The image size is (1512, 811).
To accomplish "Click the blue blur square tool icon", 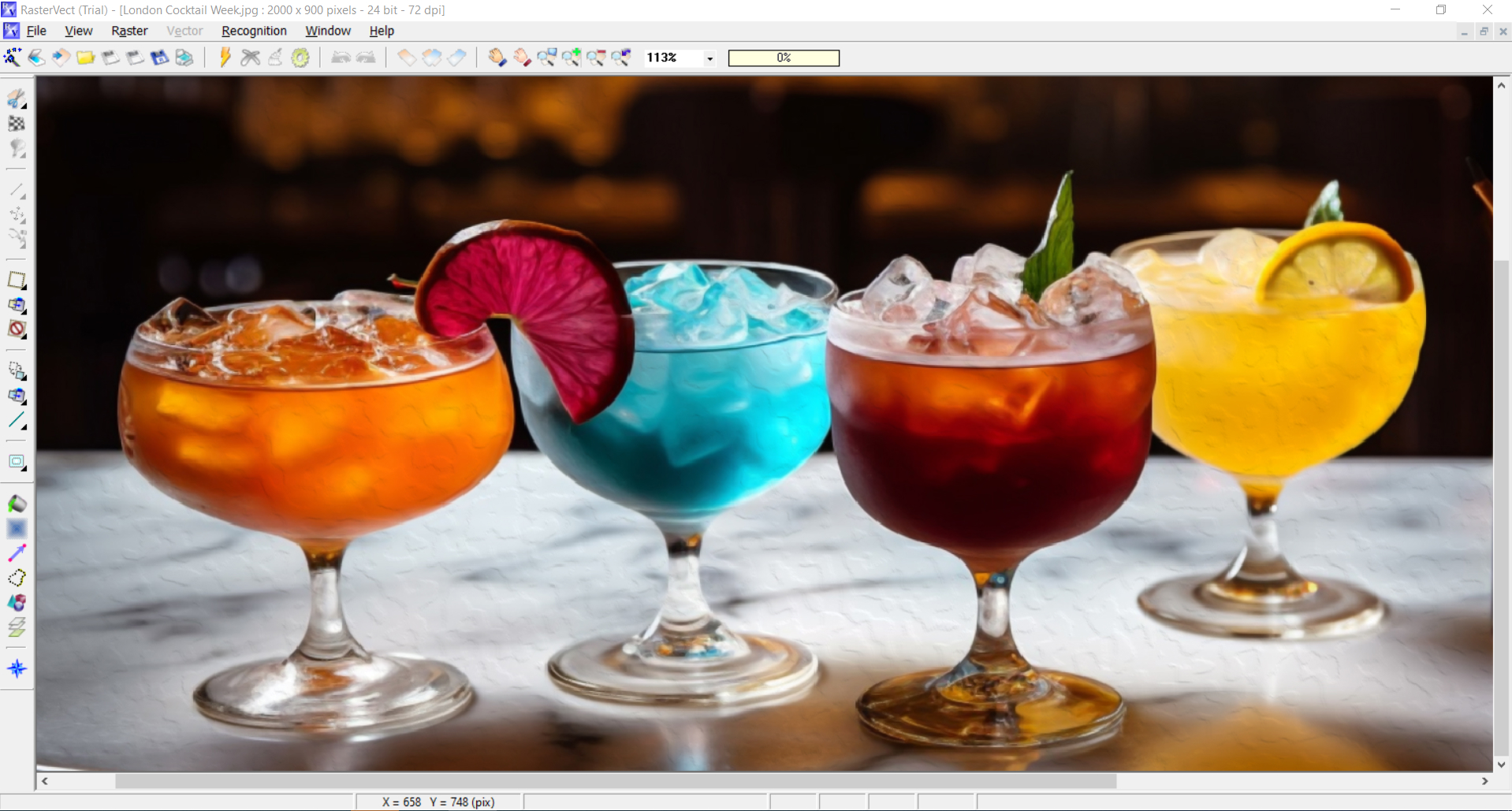I will 17,529.
